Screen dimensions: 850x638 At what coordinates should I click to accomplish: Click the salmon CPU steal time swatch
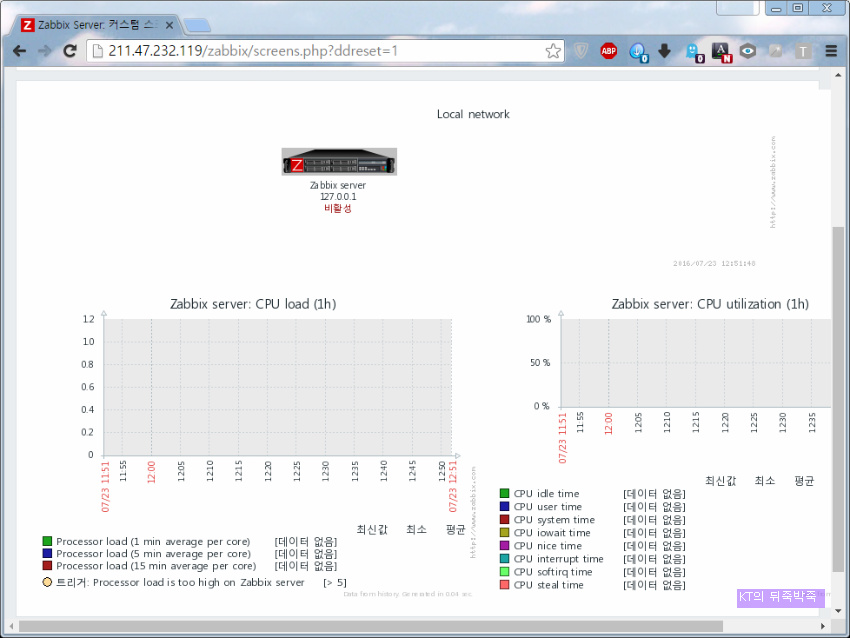coord(505,585)
